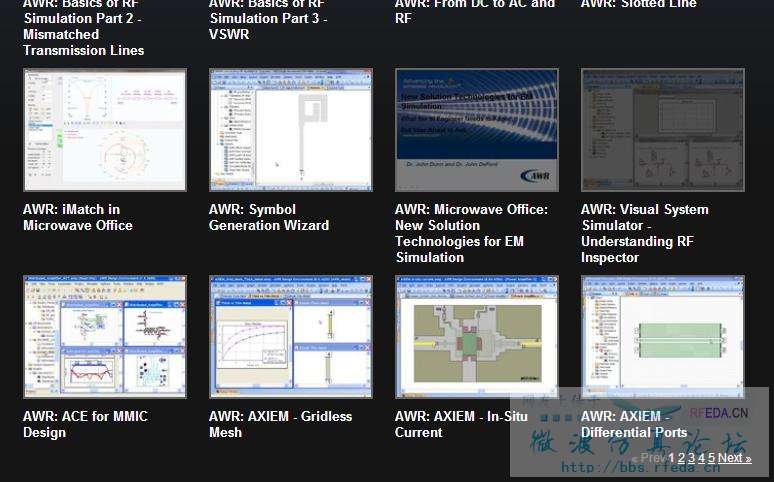Screen dimensions: 774x482
Task: Click the title 'AWR: Symbol Generation Wizard'
Action: tap(269, 217)
